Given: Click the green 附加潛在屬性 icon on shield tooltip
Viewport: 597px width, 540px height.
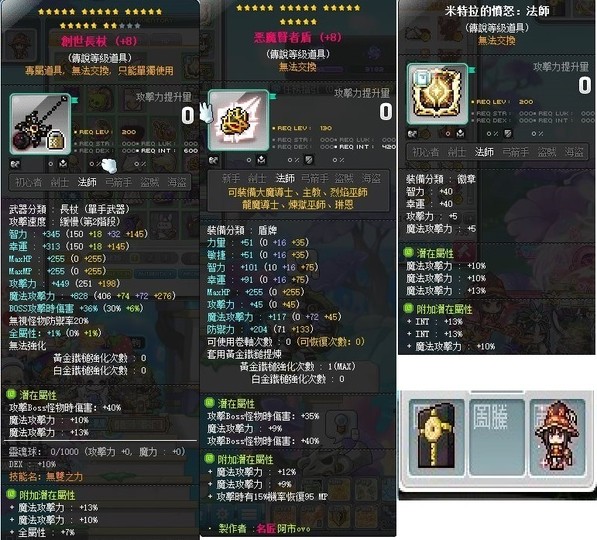Looking at the screenshot, I should [209, 458].
